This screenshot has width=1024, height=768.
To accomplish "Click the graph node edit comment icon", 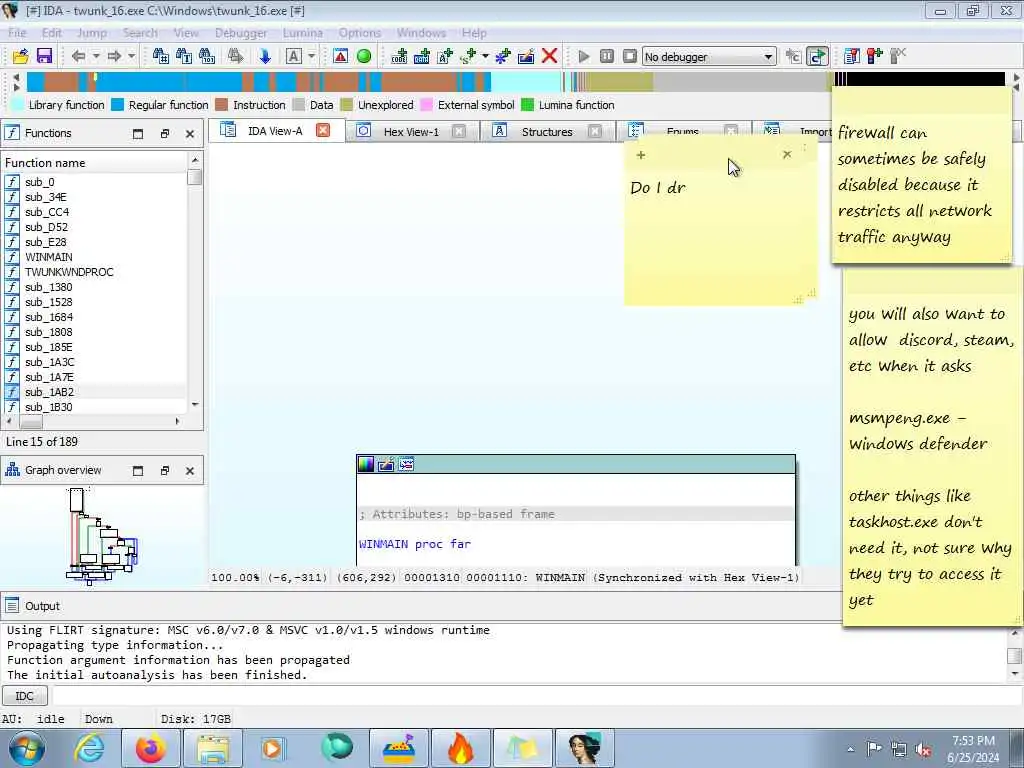I will [x=386, y=464].
